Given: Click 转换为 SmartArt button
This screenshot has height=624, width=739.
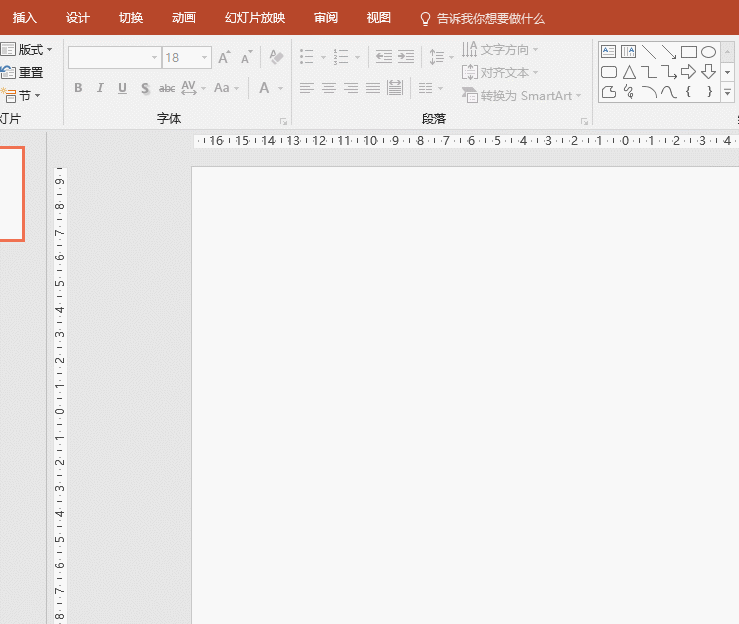Looking at the screenshot, I should 521,96.
